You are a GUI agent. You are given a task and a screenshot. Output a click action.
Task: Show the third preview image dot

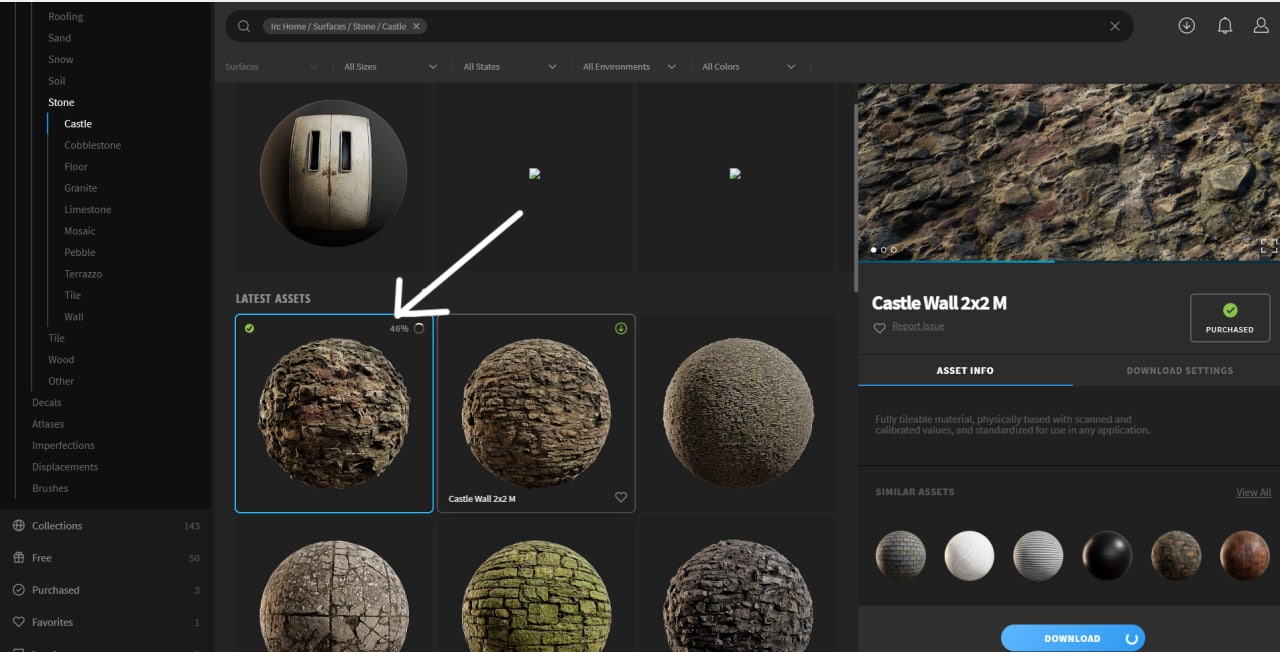coord(893,250)
